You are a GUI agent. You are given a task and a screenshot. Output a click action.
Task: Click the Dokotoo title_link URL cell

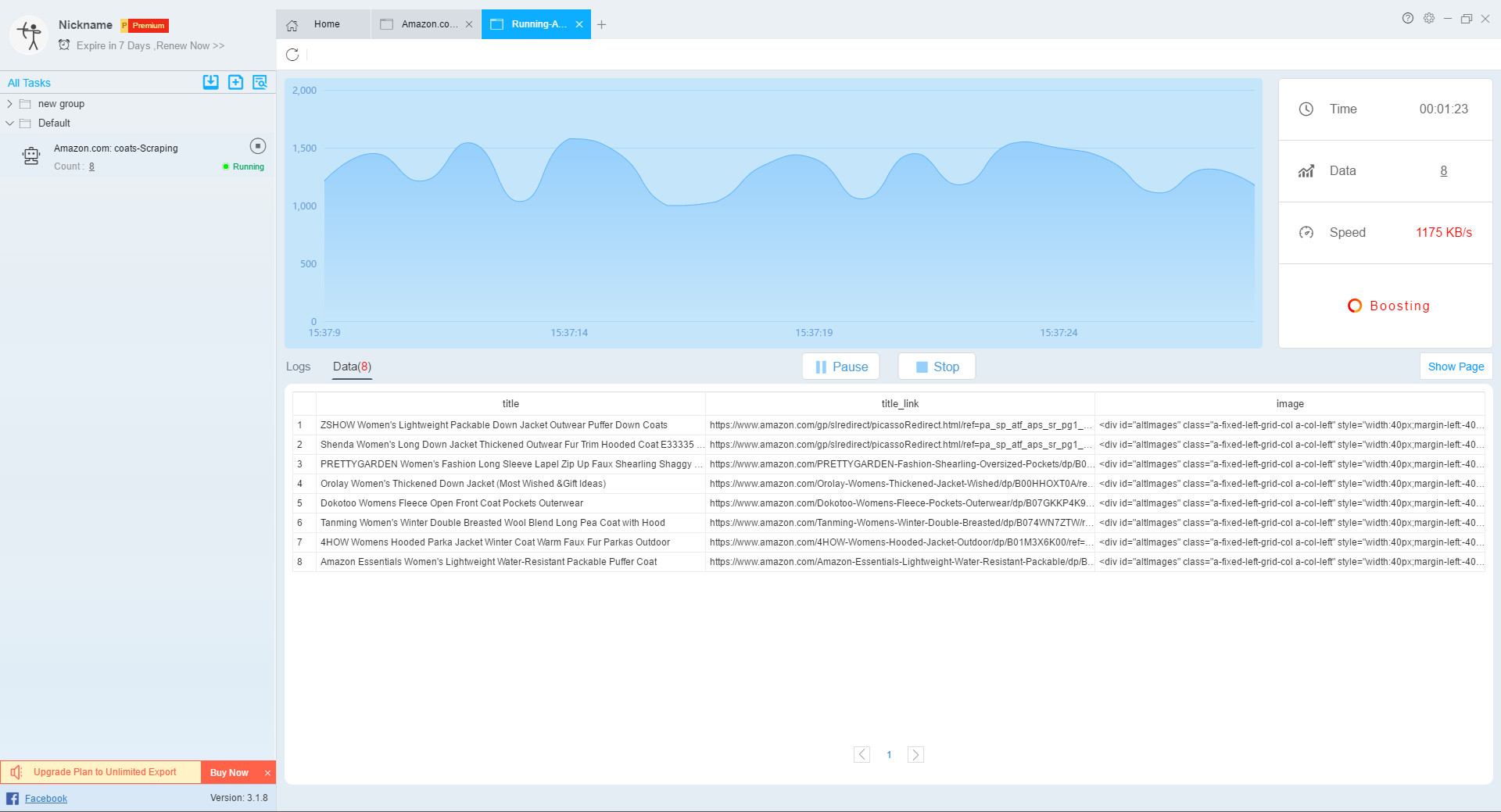[x=900, y=503]
